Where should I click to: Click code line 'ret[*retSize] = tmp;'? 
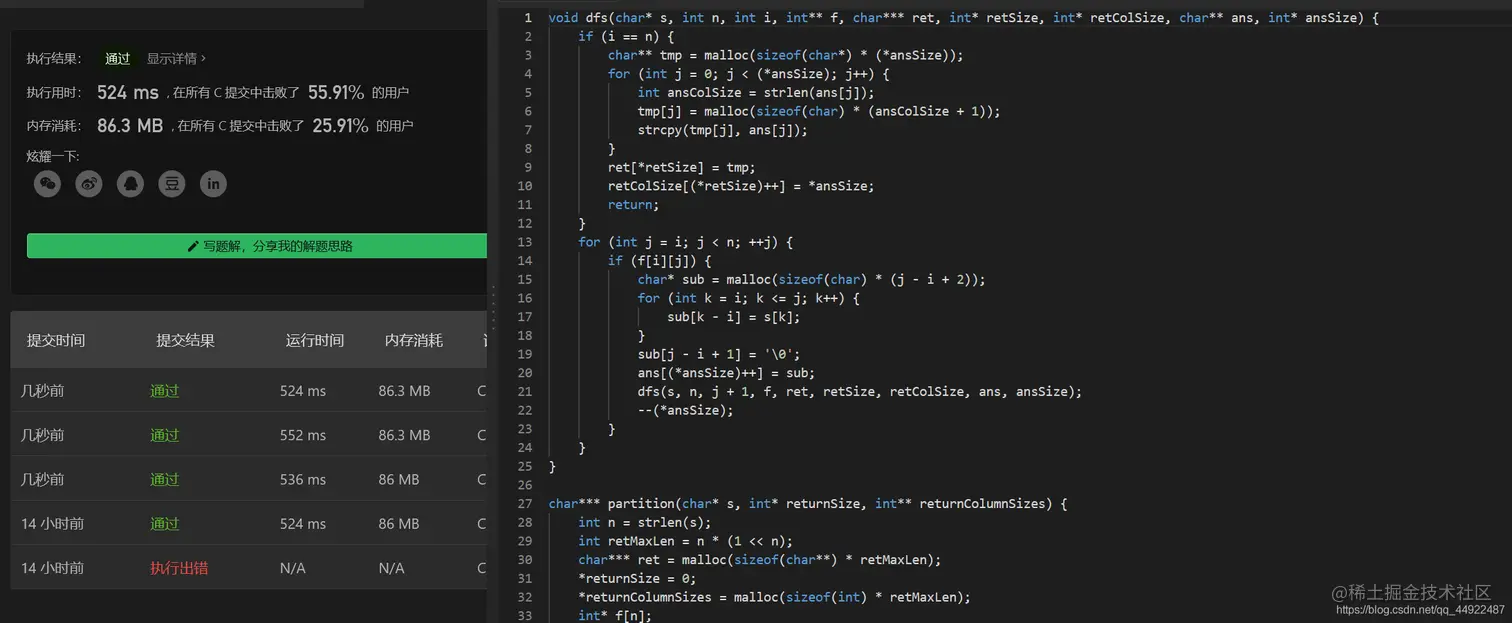[682, 167]
